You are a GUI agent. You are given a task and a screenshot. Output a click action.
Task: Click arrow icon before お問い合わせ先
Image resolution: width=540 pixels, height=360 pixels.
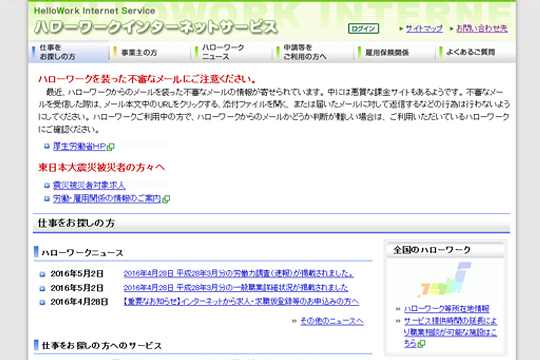point(452,29)
